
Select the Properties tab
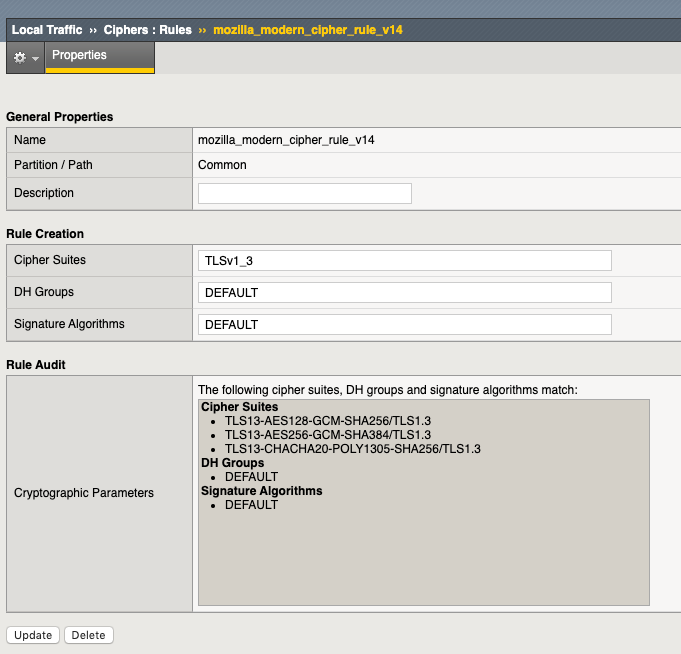pyautogui.click(x=79, y=56)
